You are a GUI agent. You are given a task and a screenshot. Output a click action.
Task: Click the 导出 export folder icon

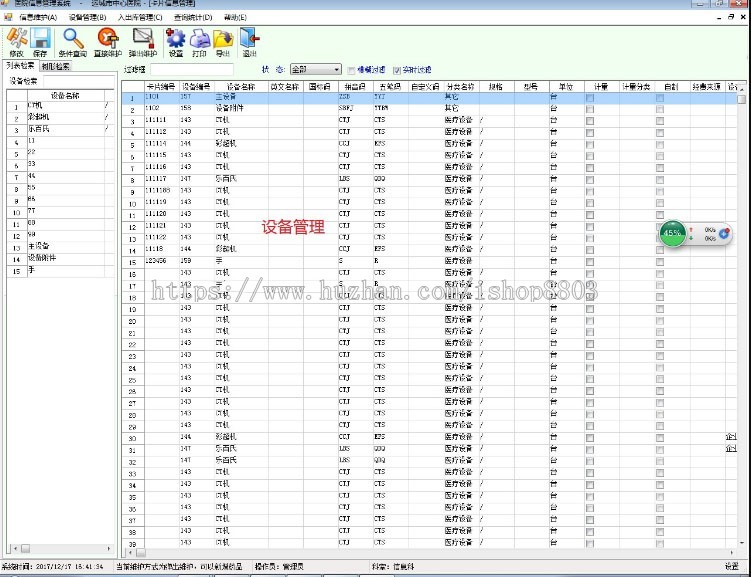point(222,42)
